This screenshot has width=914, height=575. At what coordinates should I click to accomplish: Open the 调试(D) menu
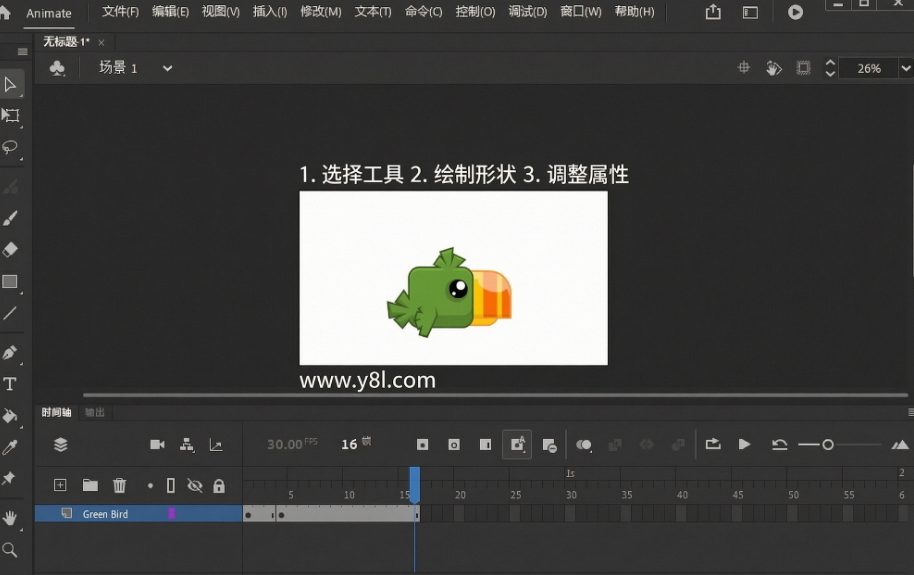[x=528, y=12]
